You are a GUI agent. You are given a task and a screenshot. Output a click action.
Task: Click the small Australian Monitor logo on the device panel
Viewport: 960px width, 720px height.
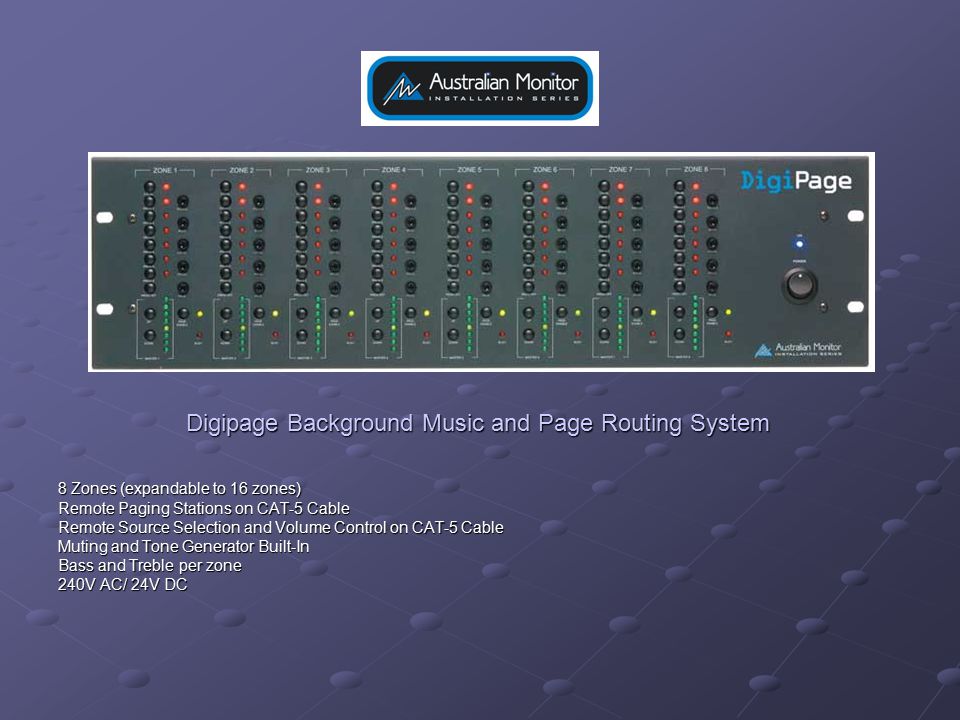pos(798,350)
